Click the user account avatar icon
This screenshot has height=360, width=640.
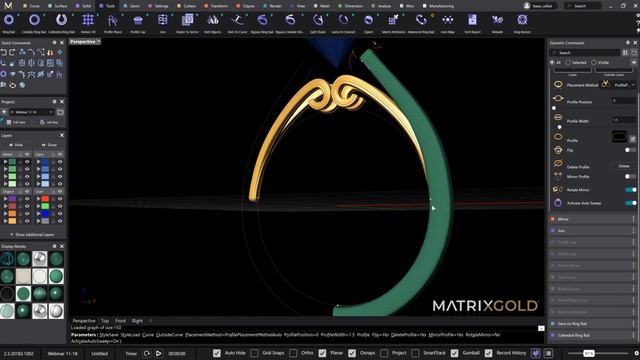527,6
